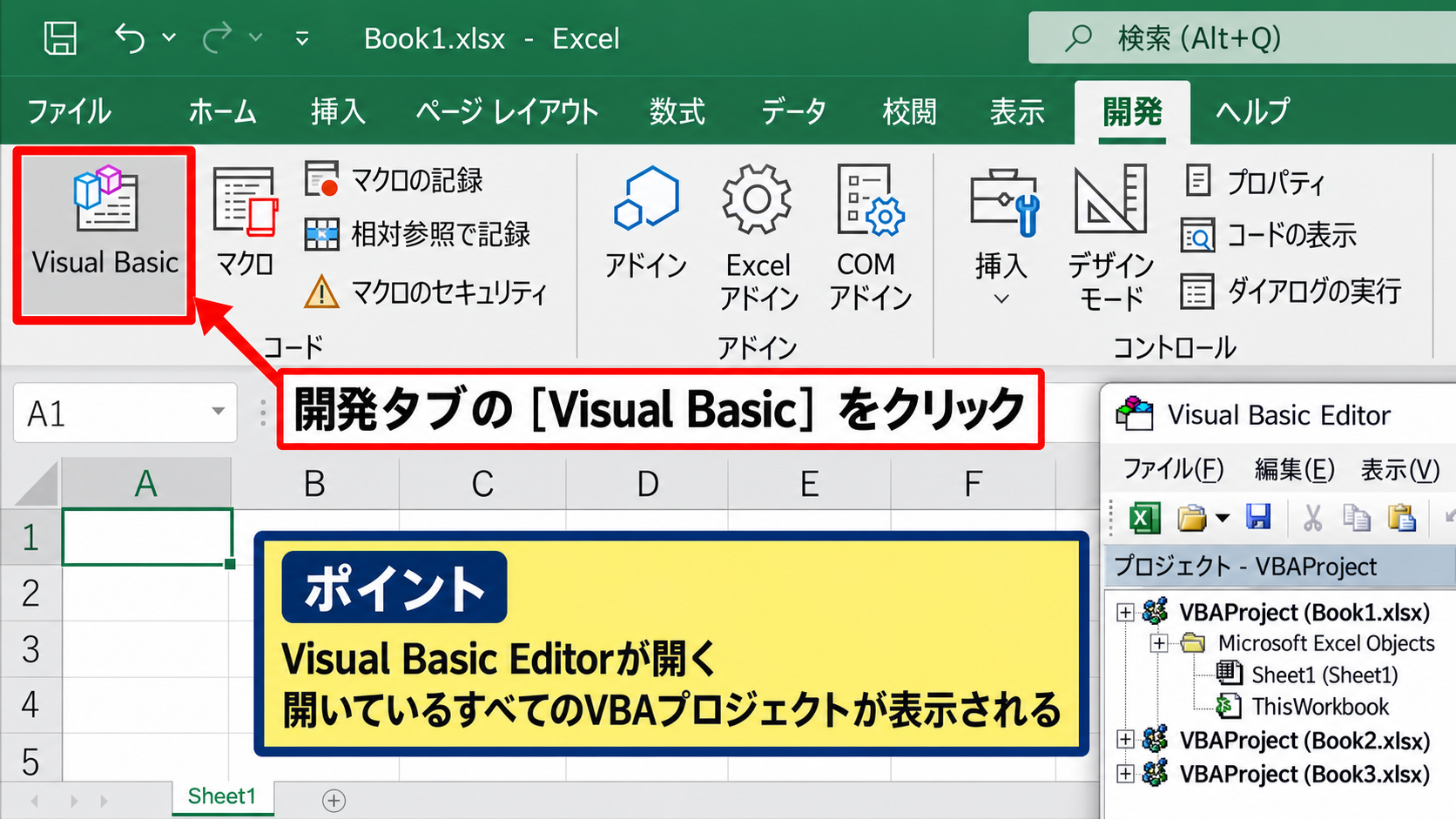This screenshot has height=819, width=1456.
Task: Open Excel アドイン gear icon
Action: [x=757, y=199]
